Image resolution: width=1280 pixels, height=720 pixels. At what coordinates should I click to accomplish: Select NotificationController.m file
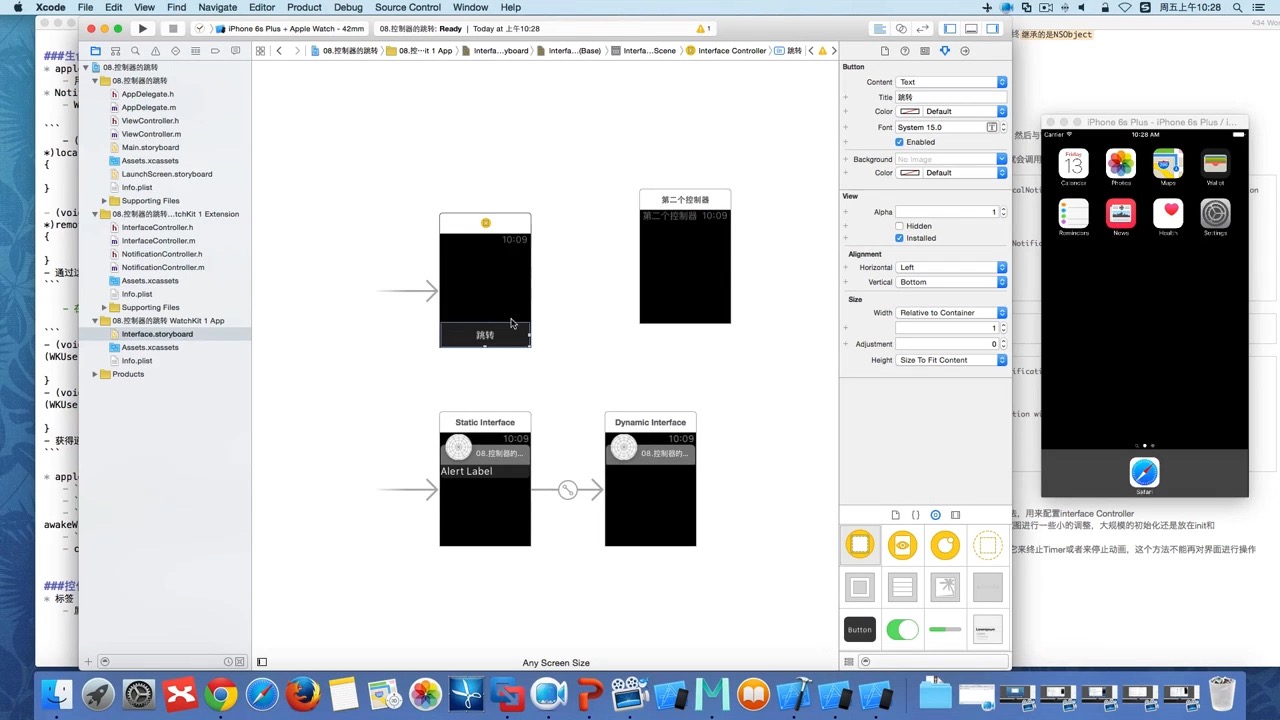coord(165,267)
